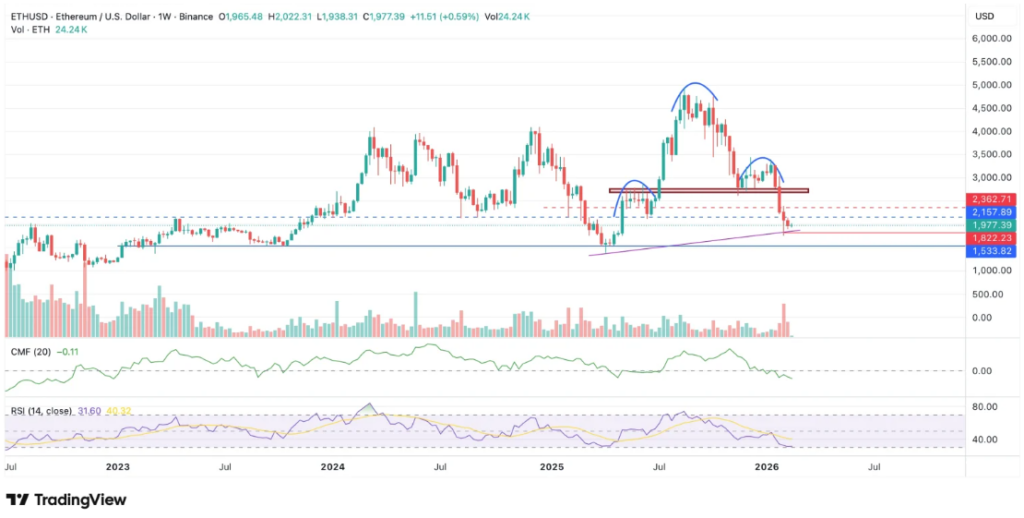Viewport: 1024px width, 518px height.
Task: Click the 2026 label on time axis
Action: (765, 466)
